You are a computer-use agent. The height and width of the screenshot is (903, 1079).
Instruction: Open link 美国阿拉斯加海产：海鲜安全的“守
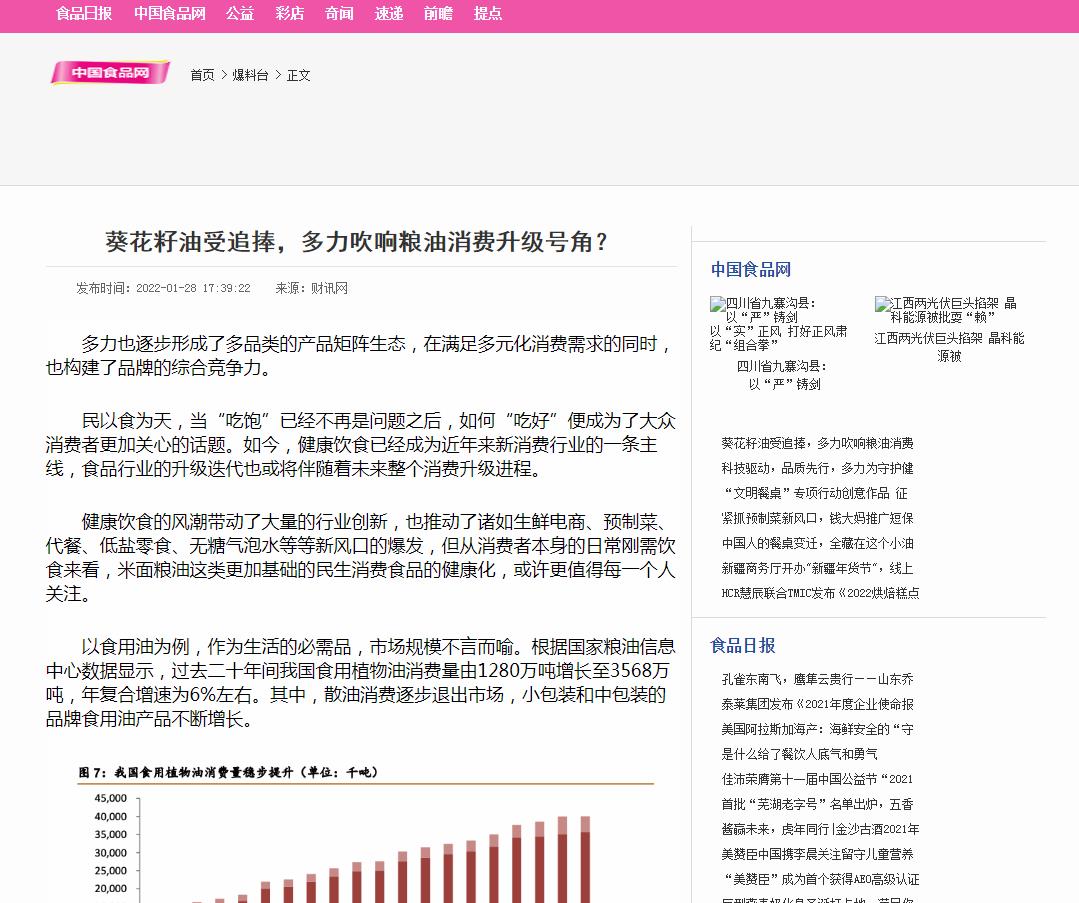click(817, 729)
